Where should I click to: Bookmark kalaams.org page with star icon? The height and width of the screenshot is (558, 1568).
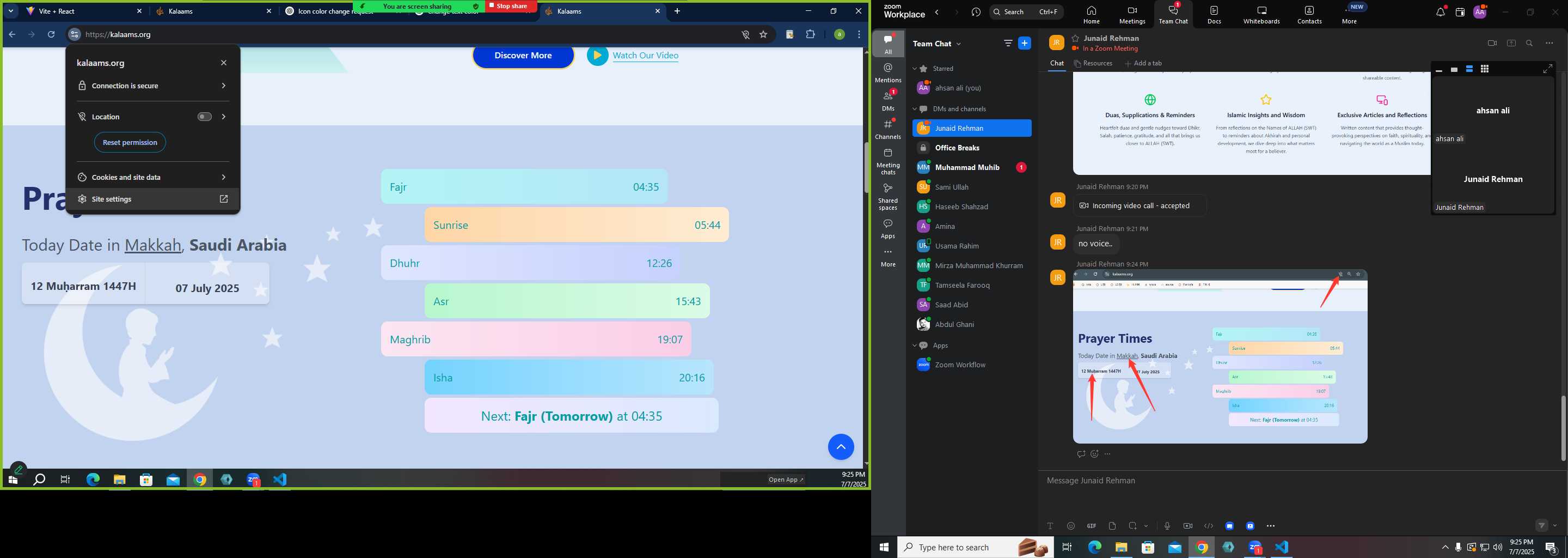[763, 35]
